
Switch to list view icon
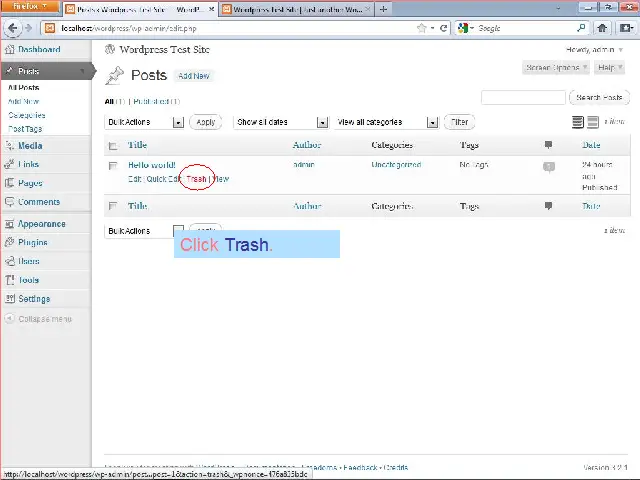pyautogui.click(x=578, y=122)
